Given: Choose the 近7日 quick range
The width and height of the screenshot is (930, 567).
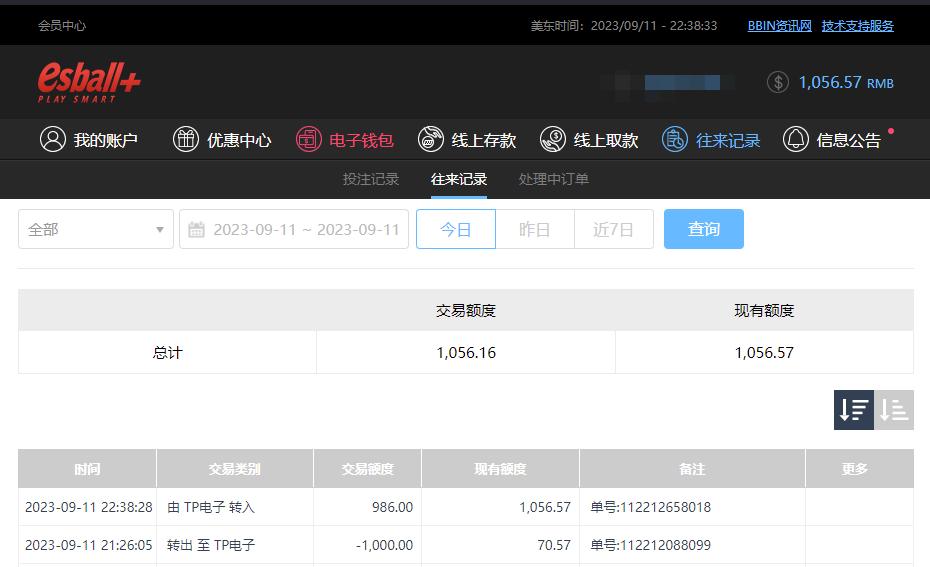Looking at the screenshot, I should point(613,229).
